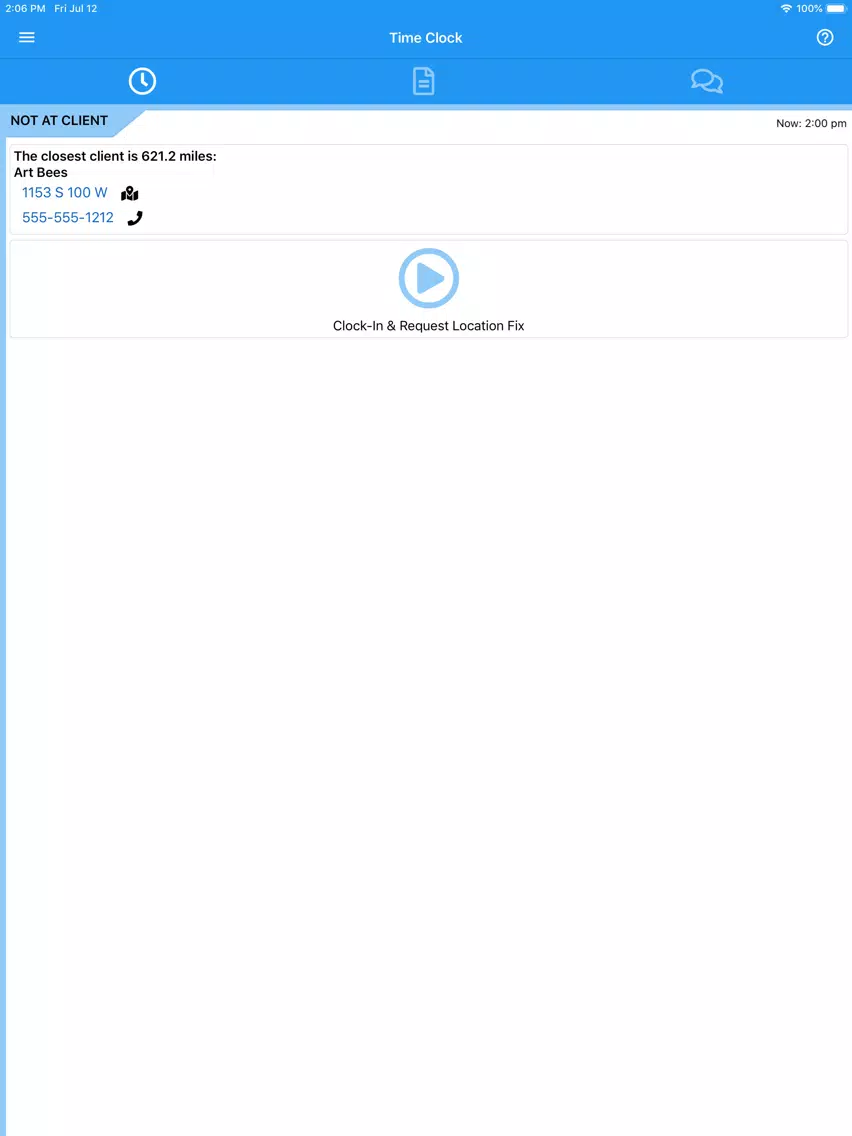Select the Time Clock header title
Viewport: 852px width, 1136px height.
pos(425,38)
